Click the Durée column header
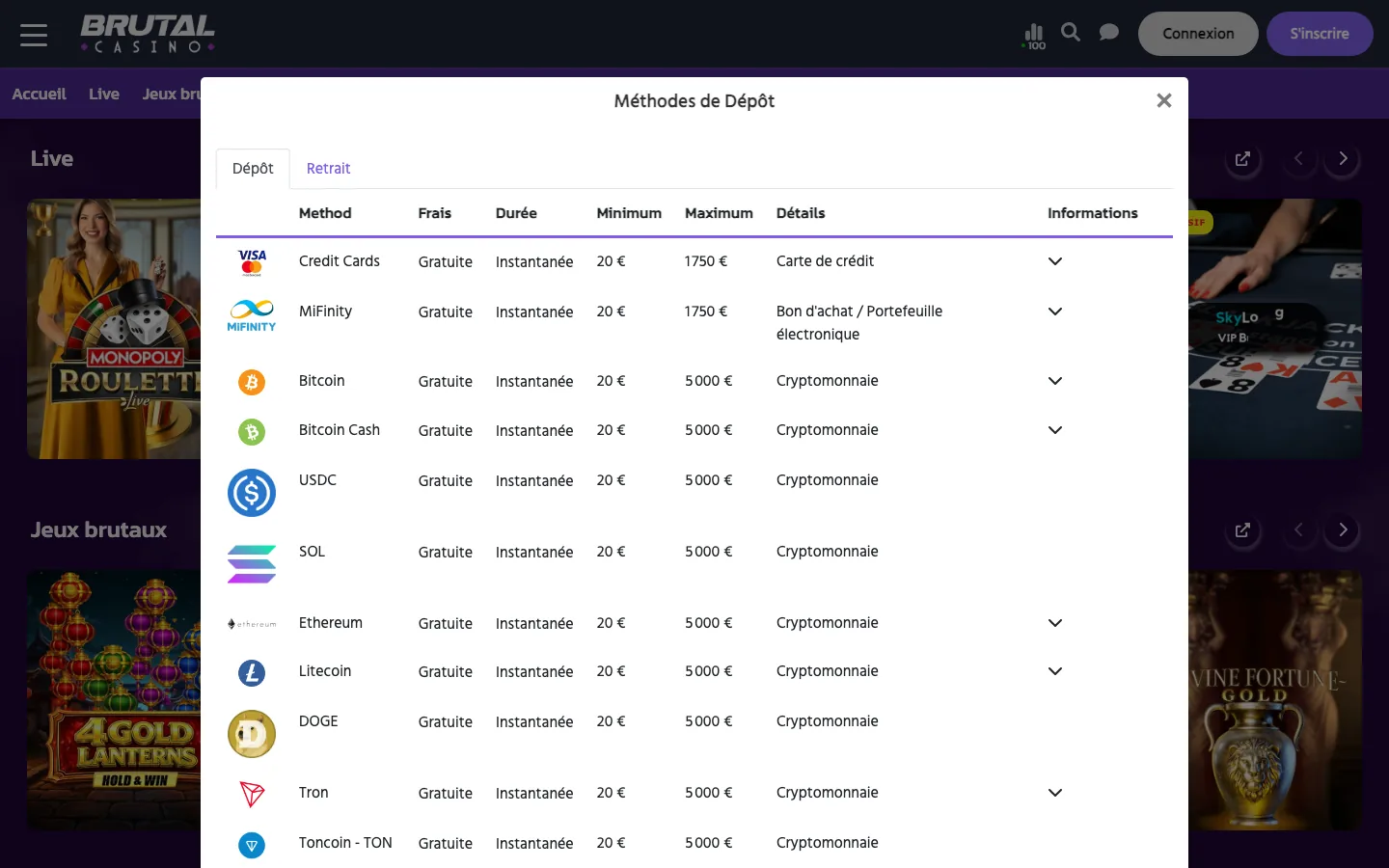This screenshot has height=868, width=1389. pos(516,213)
